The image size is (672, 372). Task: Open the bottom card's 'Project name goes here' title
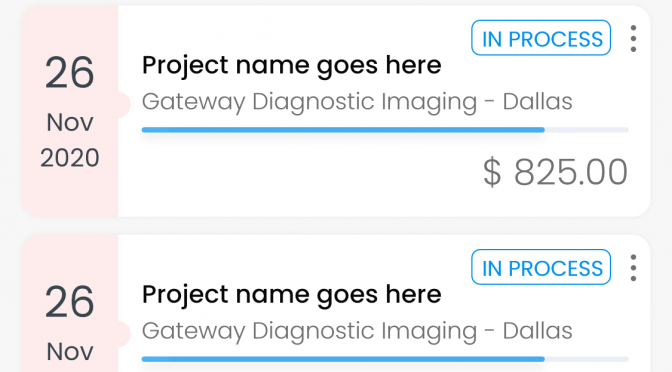coord(291,295)
